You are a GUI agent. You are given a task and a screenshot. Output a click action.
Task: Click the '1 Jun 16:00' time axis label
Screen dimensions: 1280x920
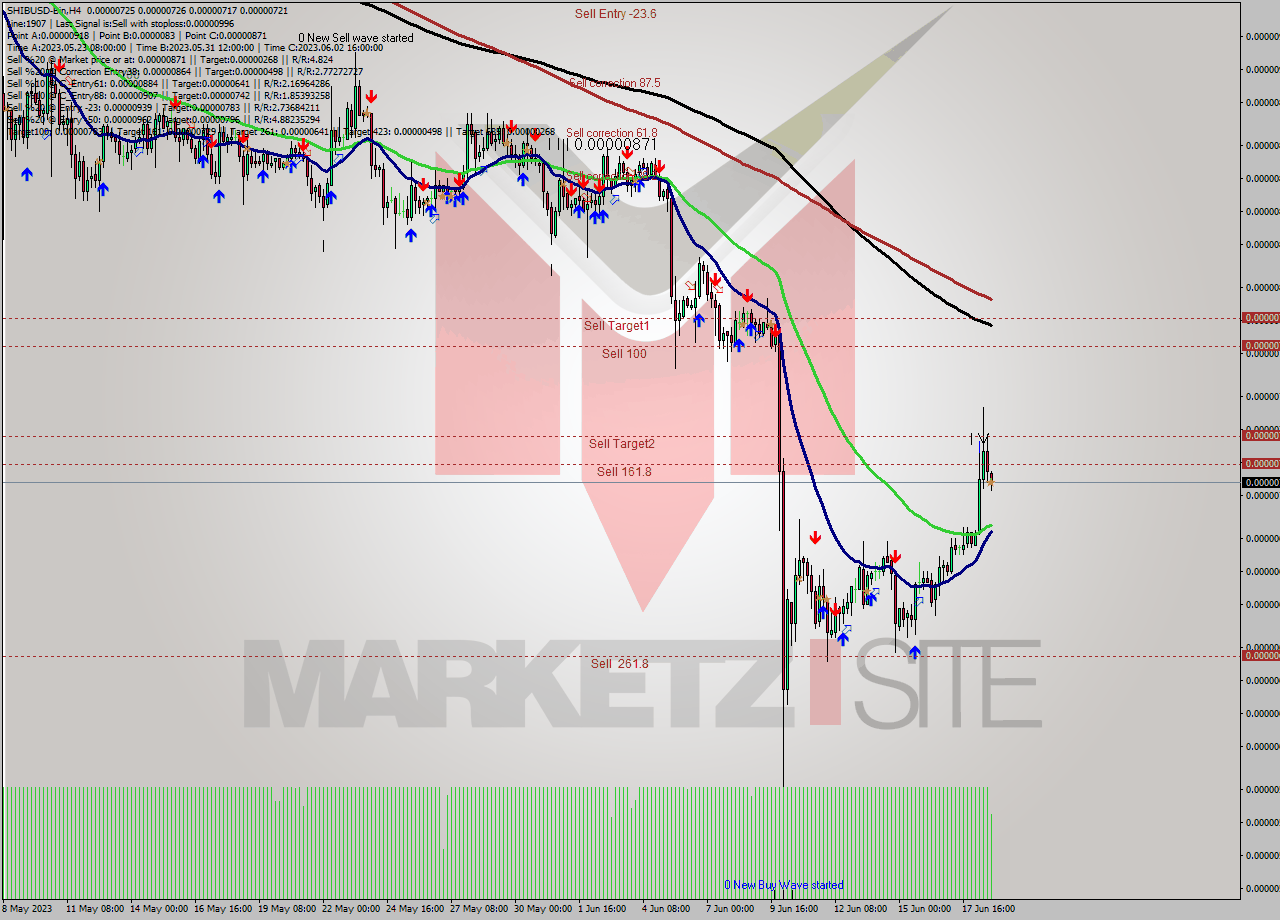tap(602, 909)
